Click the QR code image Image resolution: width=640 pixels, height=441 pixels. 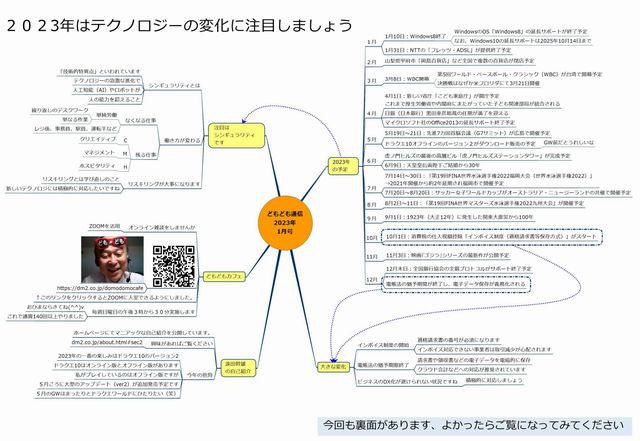click(174, 266)
